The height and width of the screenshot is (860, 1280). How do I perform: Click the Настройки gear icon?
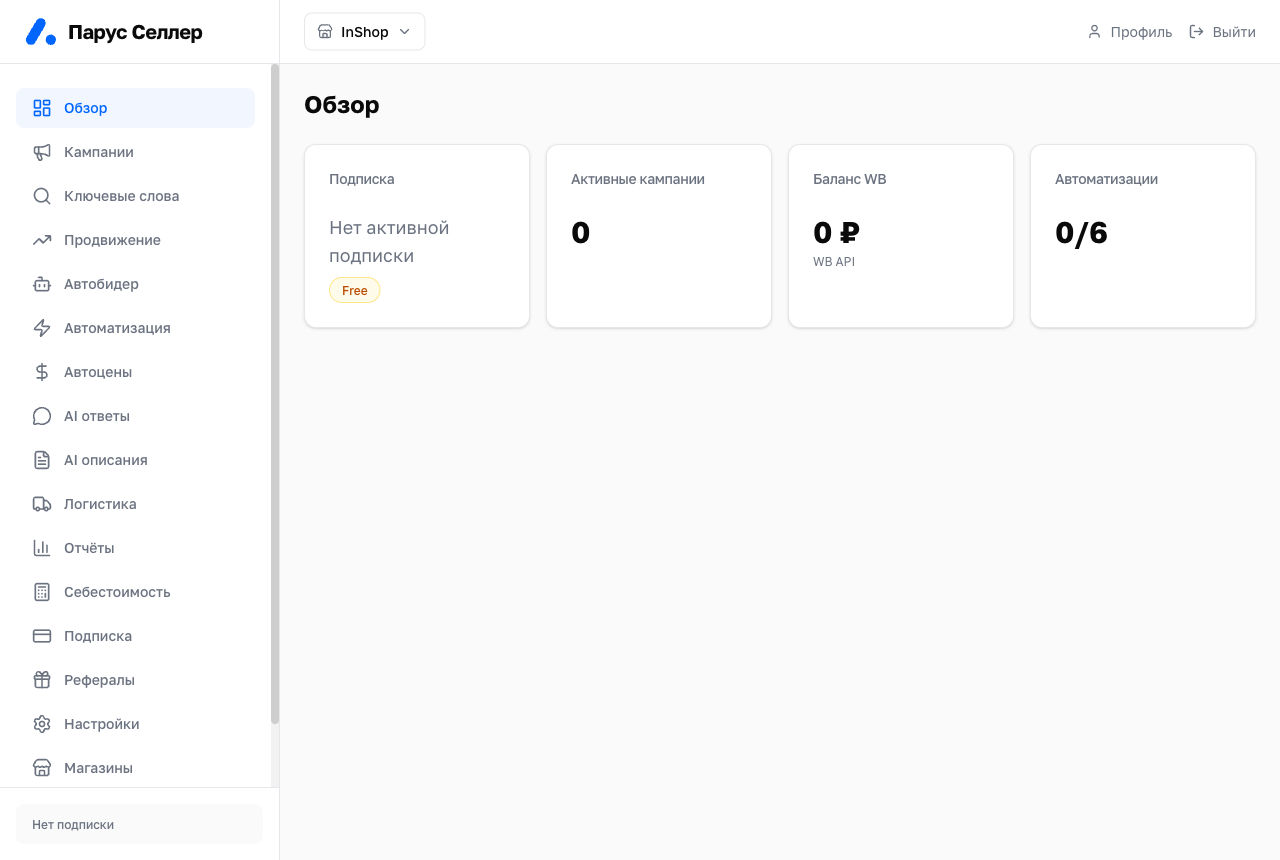pyautogui.click(x=42, y=724)
